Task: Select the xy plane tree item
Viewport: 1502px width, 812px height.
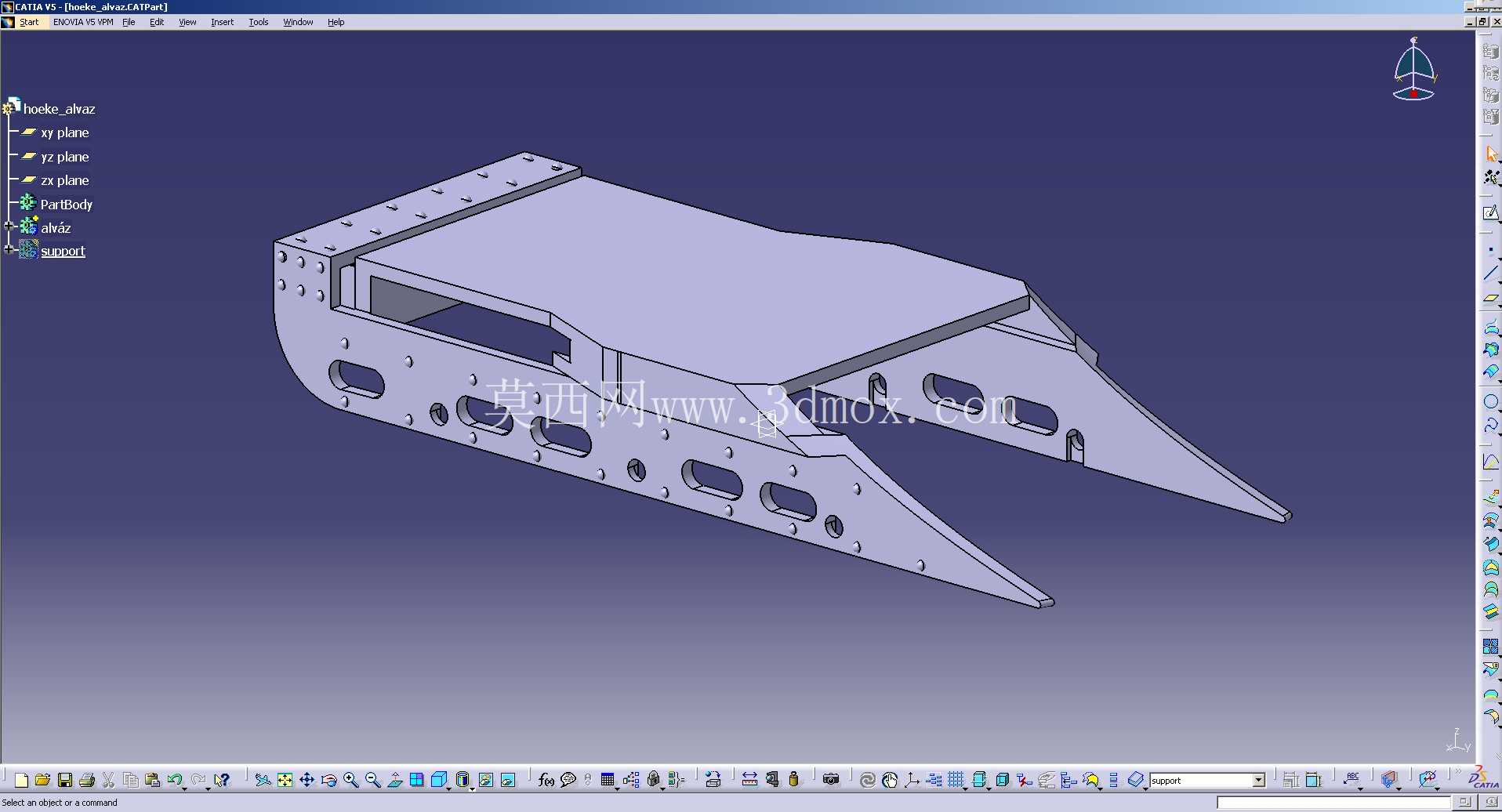Action: point(65,132)
